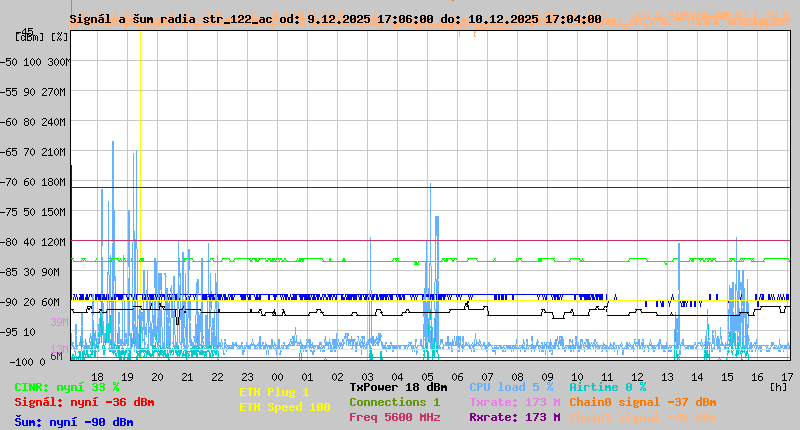The height and width of the screenshot is (430, 800).
Task: Click the '[dBm] [%]' axis unit header
Action: pyautogui.click(x=42, y=37)
